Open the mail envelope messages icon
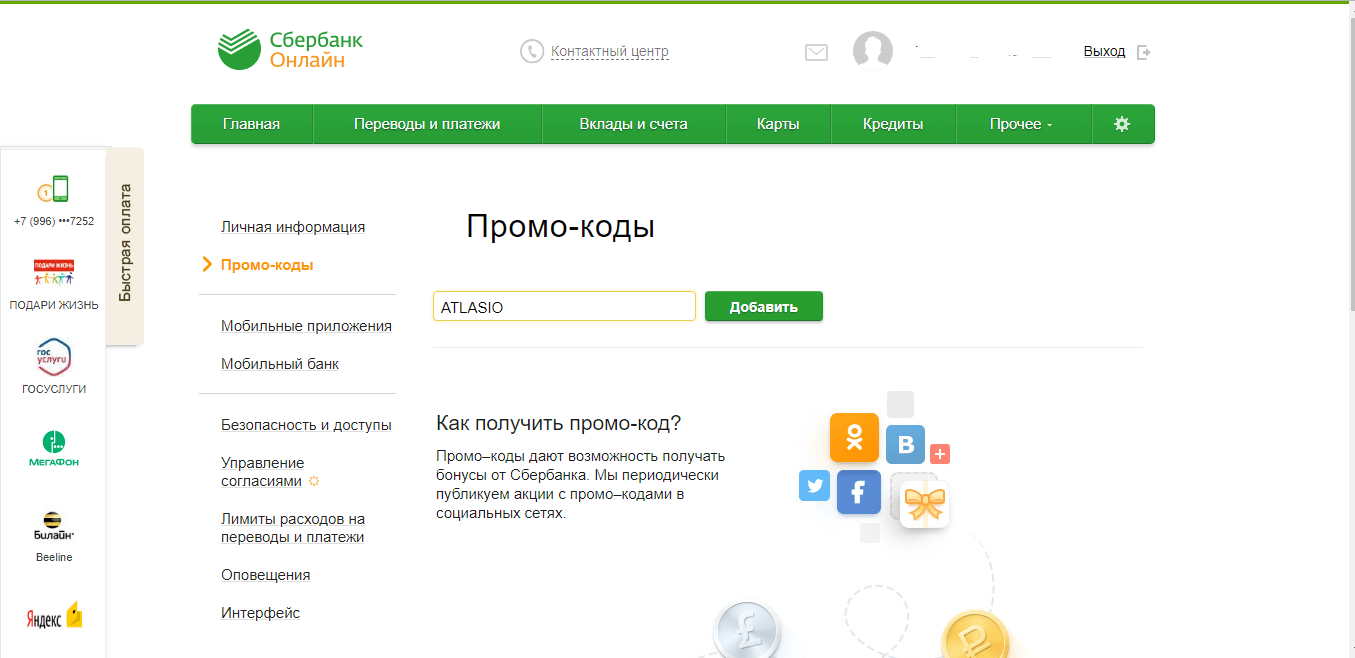 [x=816, y=52]
